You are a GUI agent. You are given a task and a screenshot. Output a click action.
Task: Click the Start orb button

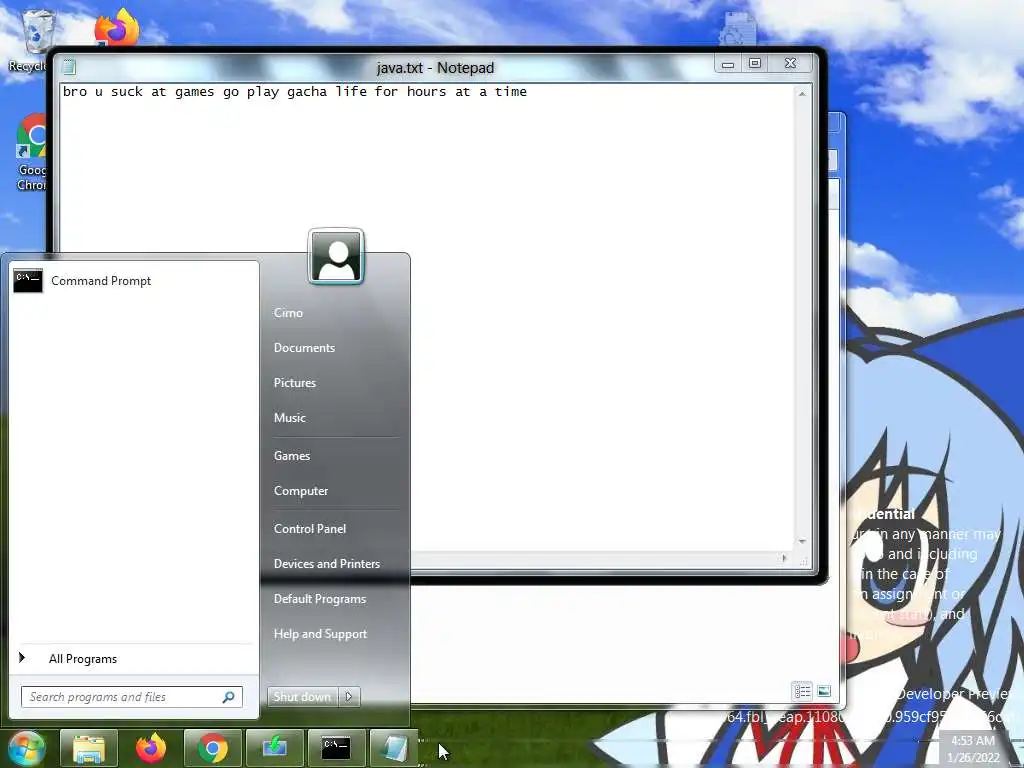click(x=27, y=748)
